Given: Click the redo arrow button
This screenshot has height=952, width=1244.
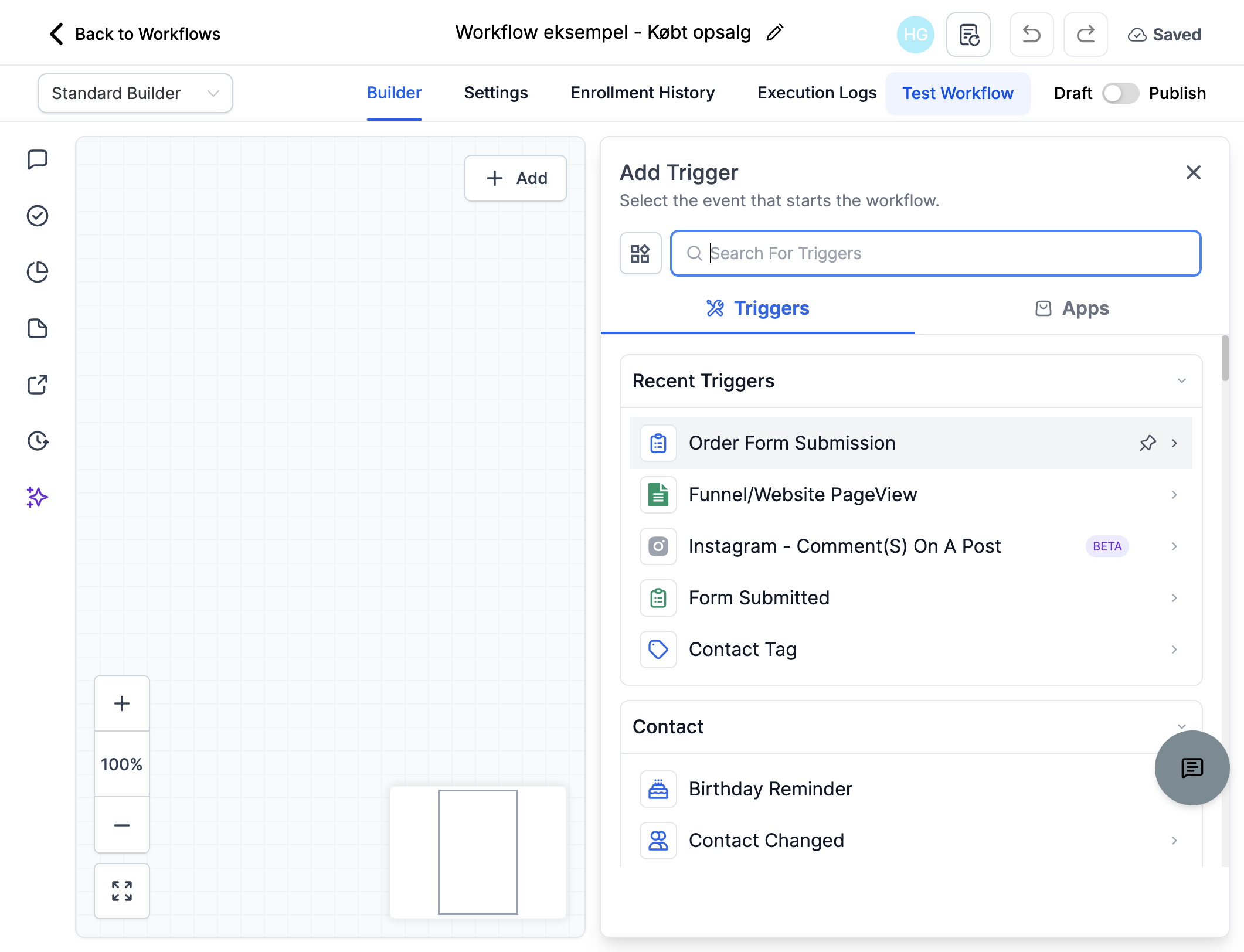Looking at the screenshot, I should pos(1085,35).
